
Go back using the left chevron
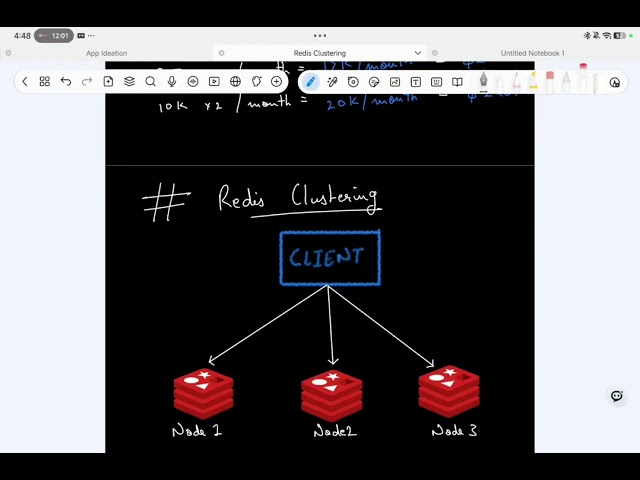click(24, 82)
